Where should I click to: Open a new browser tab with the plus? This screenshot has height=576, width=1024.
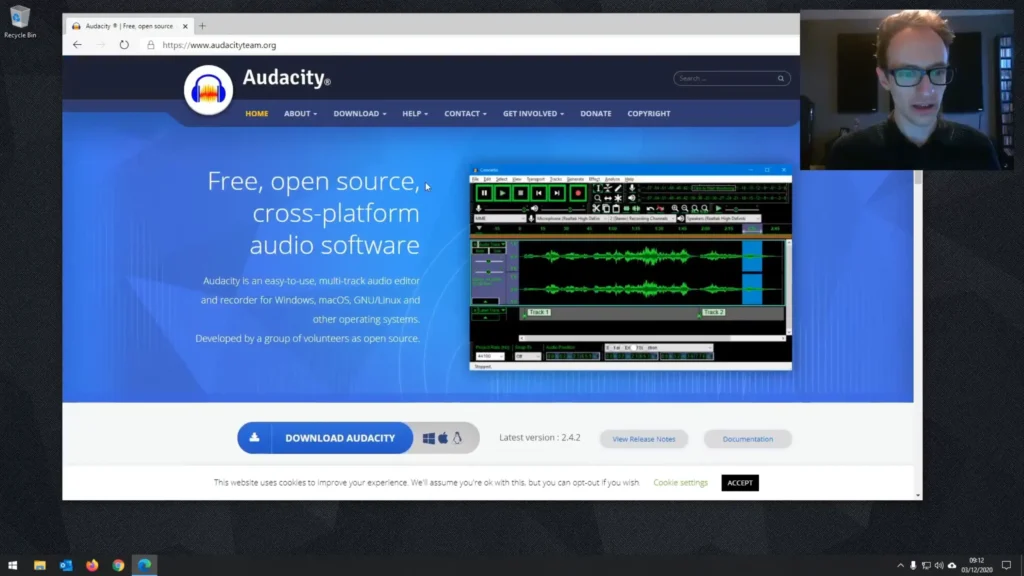(x=202, y=26)
